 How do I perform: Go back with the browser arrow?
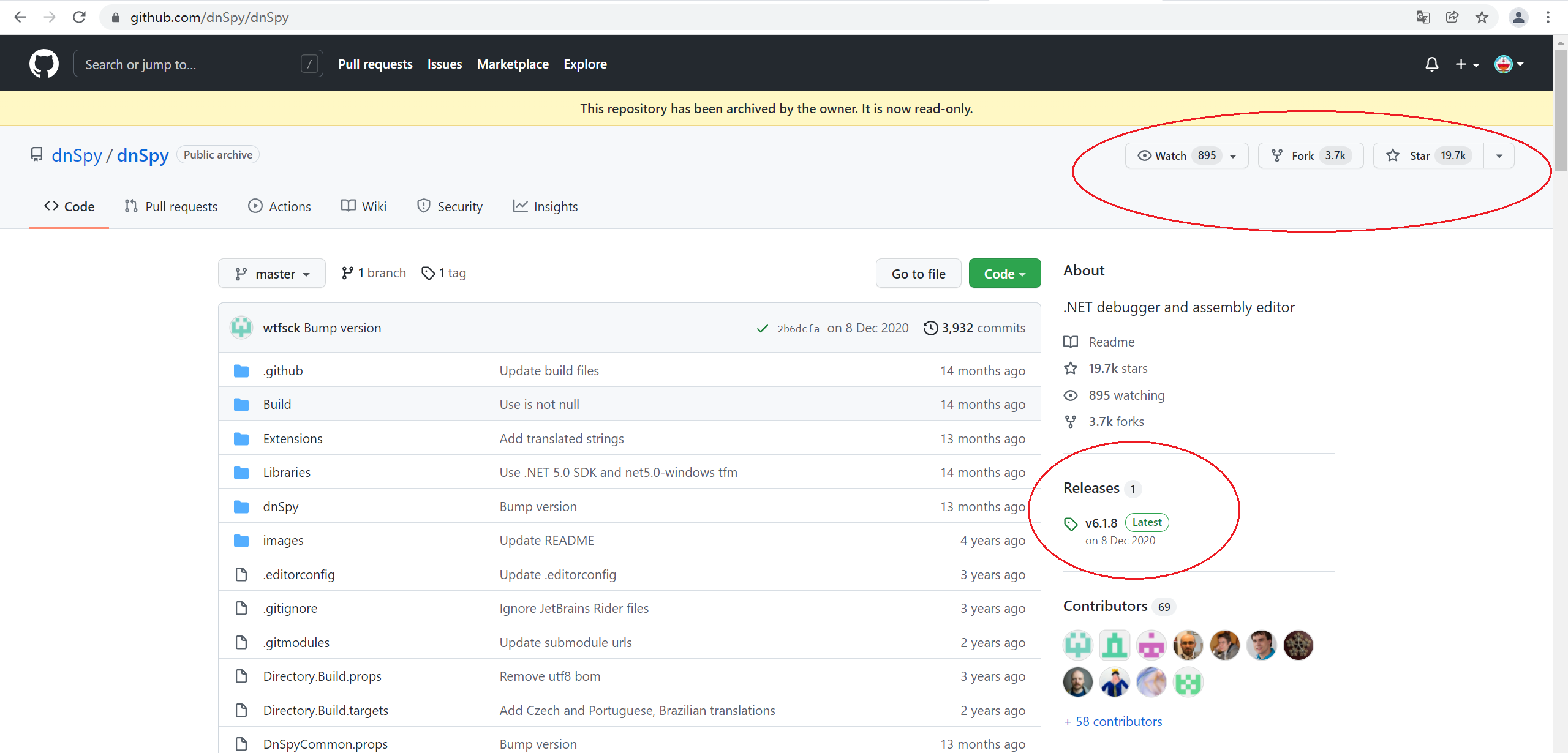[20, 17]
